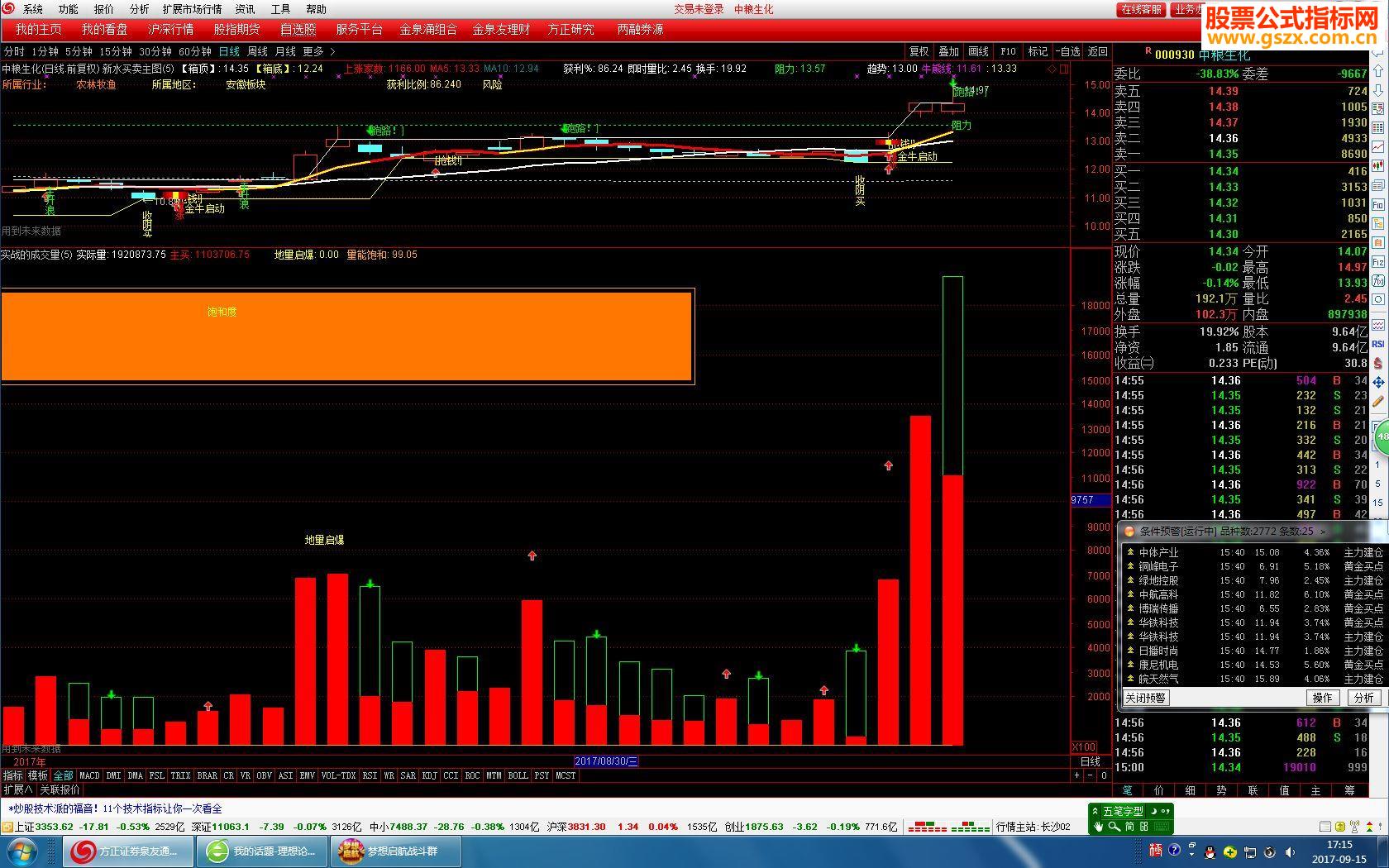The width and height of the screenshot is (1389, 868).
Task: Open 梦想启航战斗群 taskbar item
Action: pyautogui.click(x=397, y=851)
